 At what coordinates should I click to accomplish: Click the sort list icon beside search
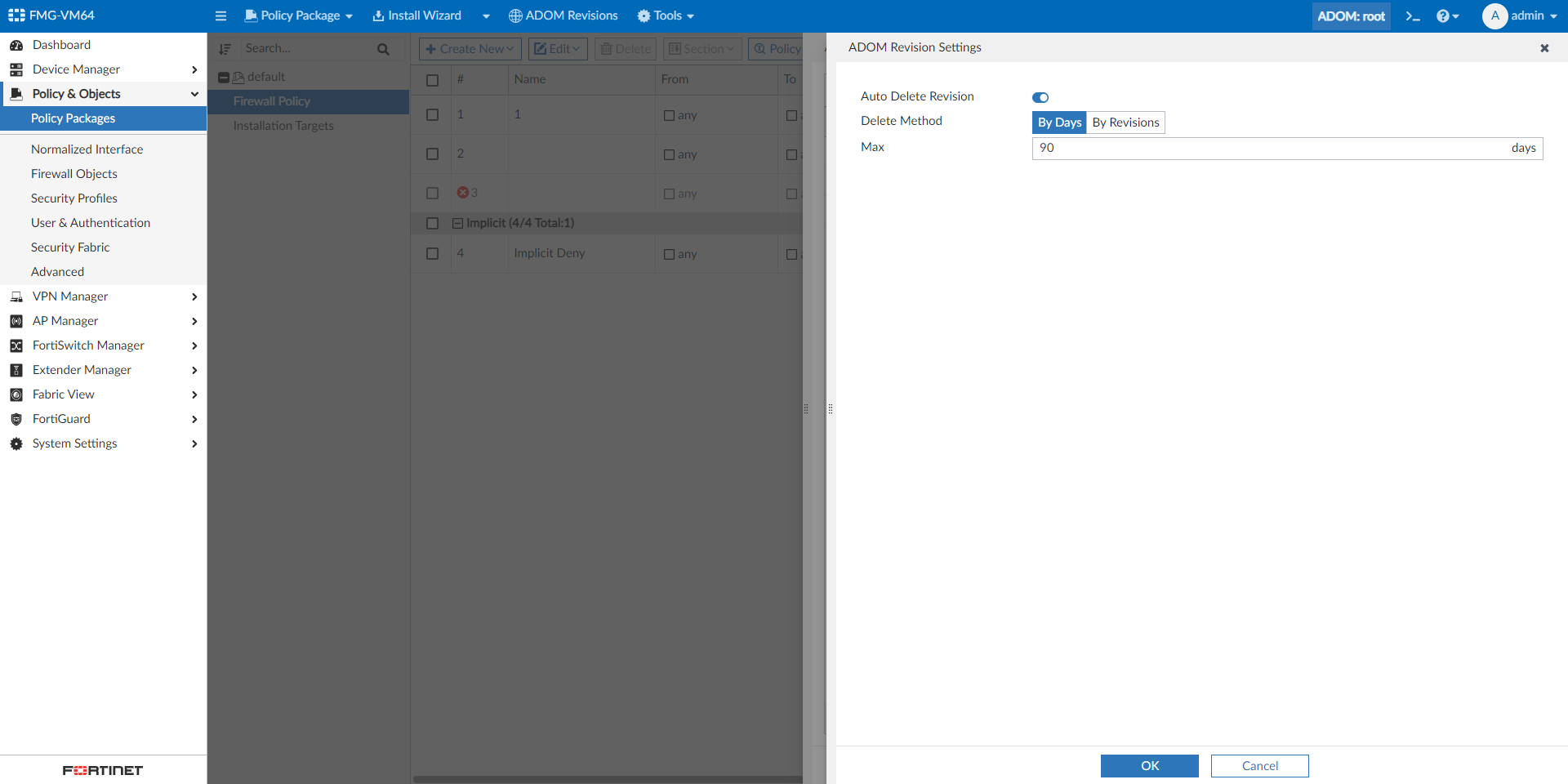225,49
